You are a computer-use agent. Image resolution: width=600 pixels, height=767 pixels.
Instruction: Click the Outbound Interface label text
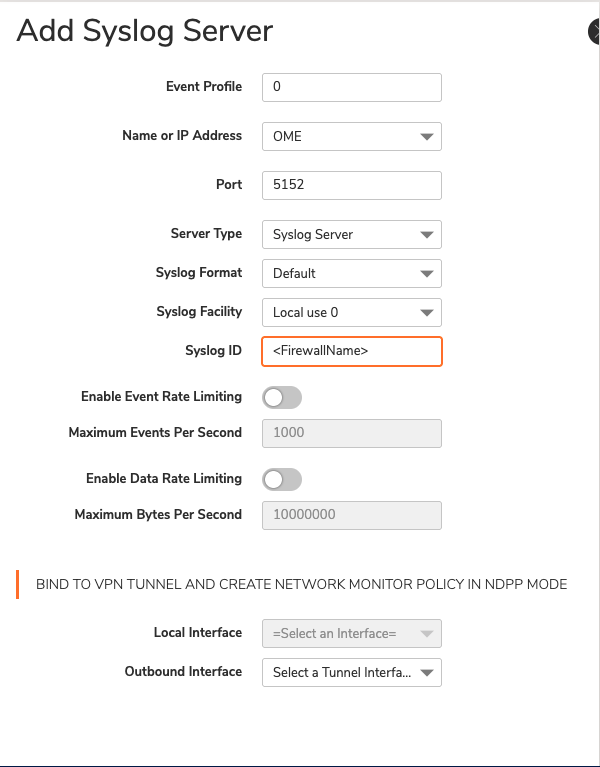tap(183, 672)
